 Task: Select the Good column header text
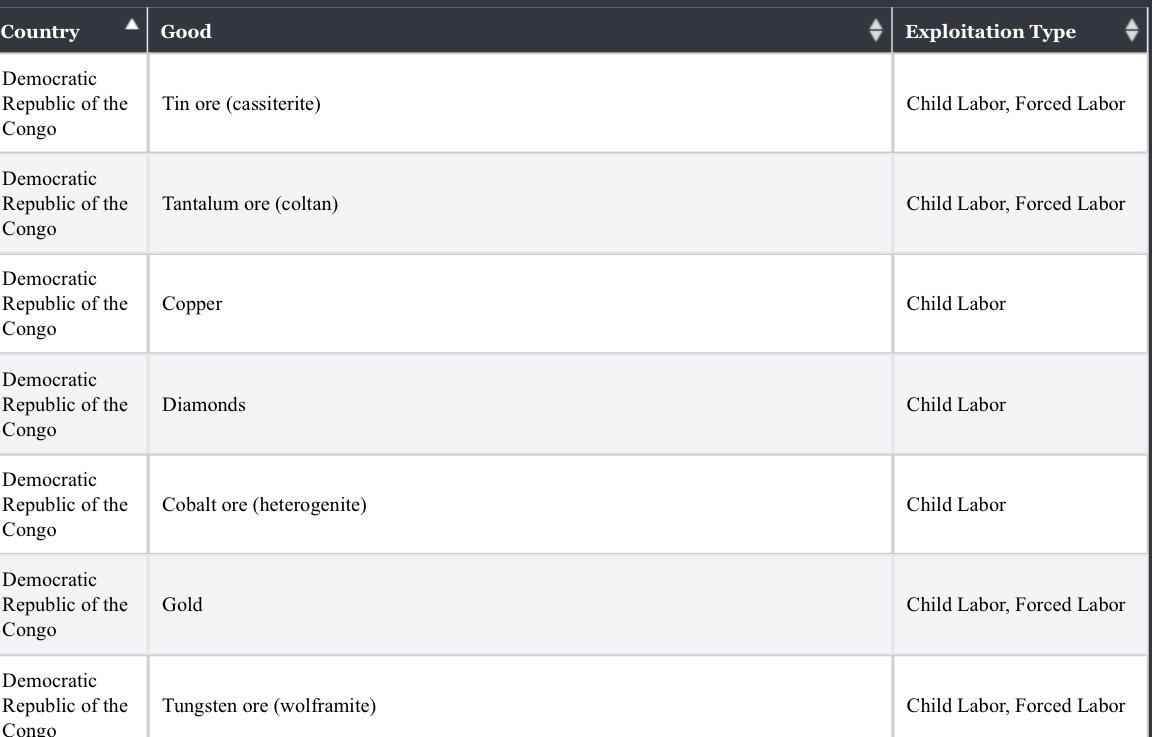[x=186, y=31]
